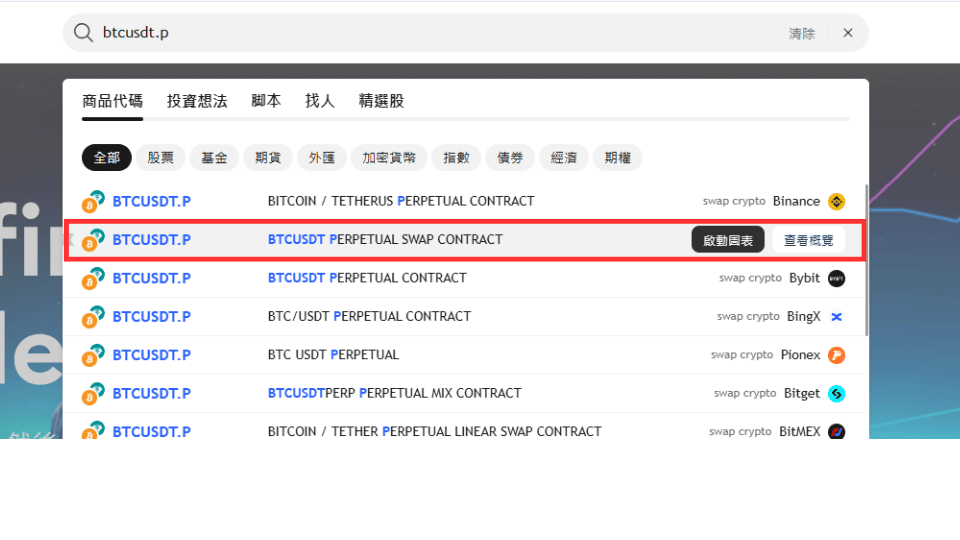
Task: Open the 找人 tab
Action: tap(320, 101)
